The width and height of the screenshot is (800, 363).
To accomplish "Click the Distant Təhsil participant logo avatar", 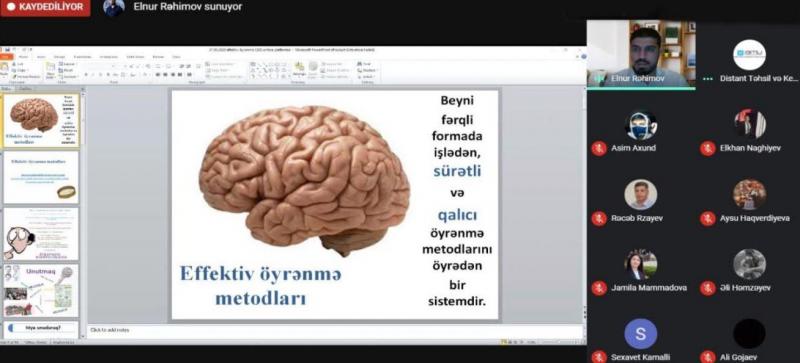I will tap(749, 55).
